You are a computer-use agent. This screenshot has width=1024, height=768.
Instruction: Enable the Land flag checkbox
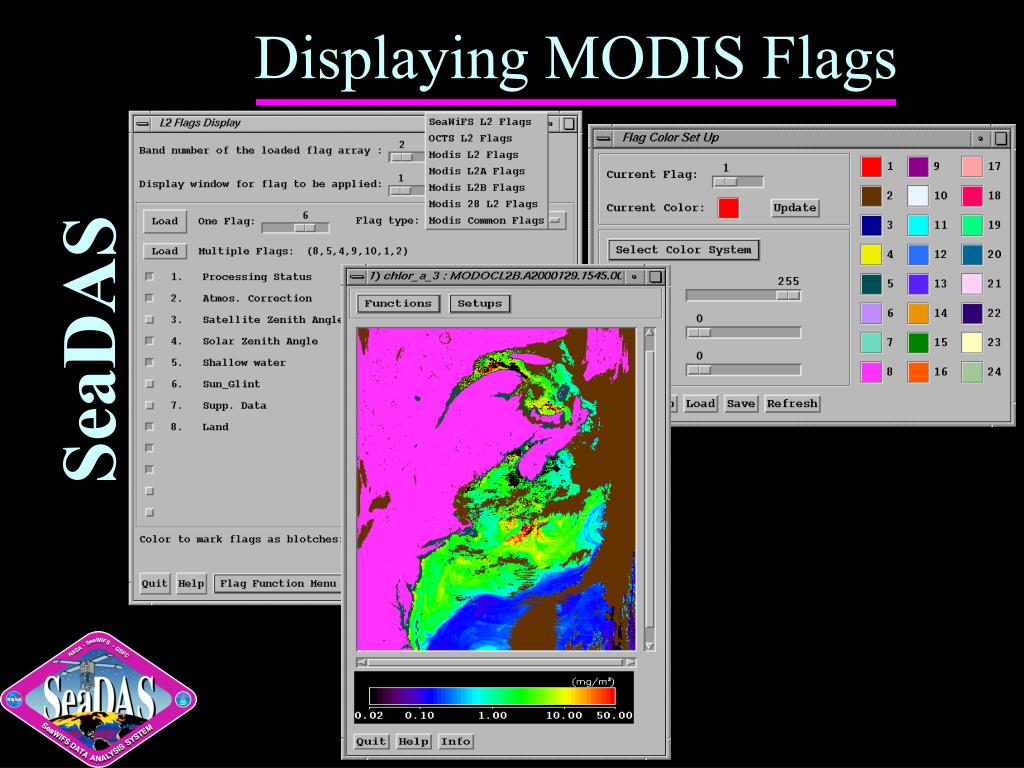[x=150, y=427]
